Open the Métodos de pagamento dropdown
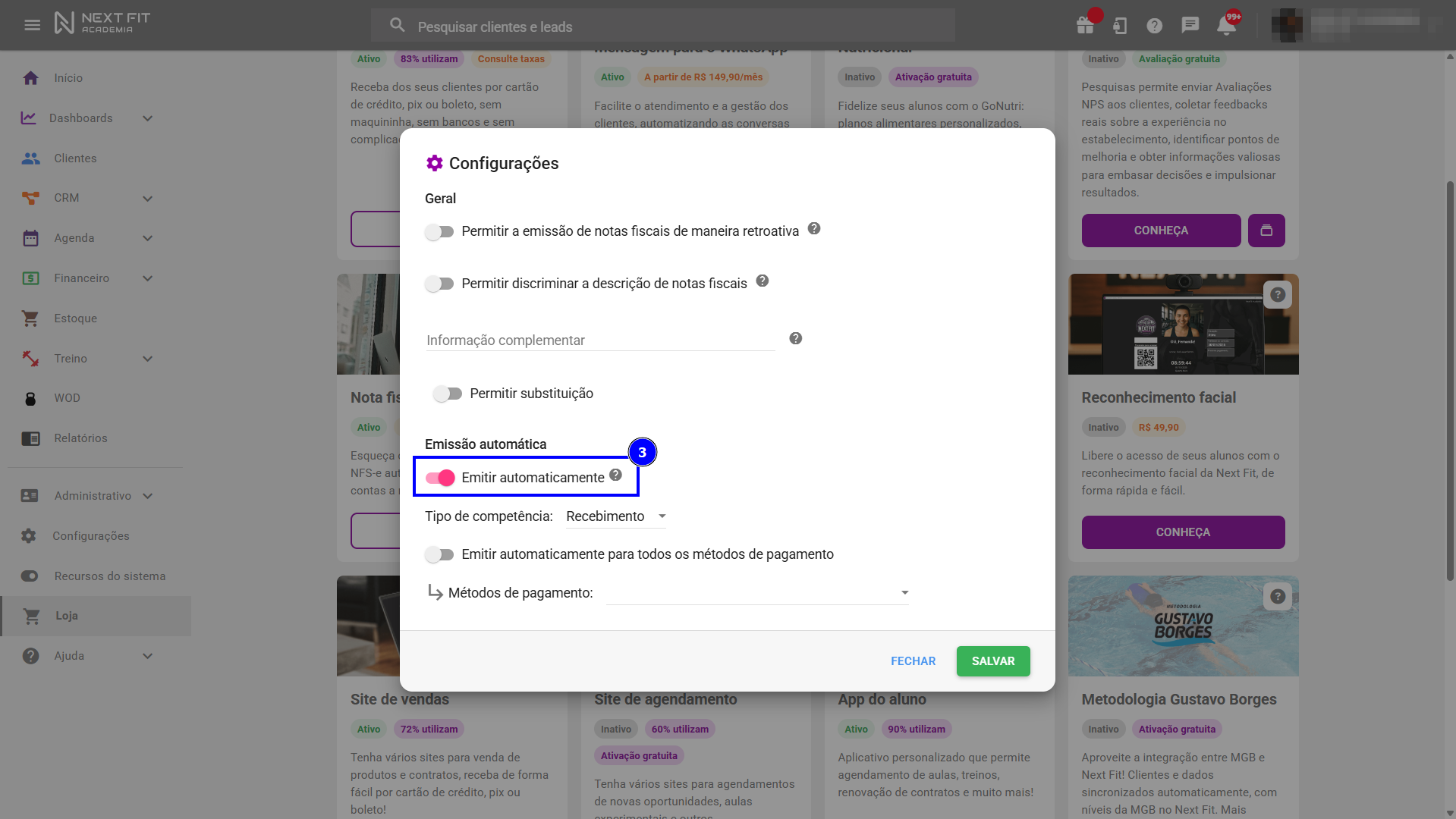 [757, 593]
